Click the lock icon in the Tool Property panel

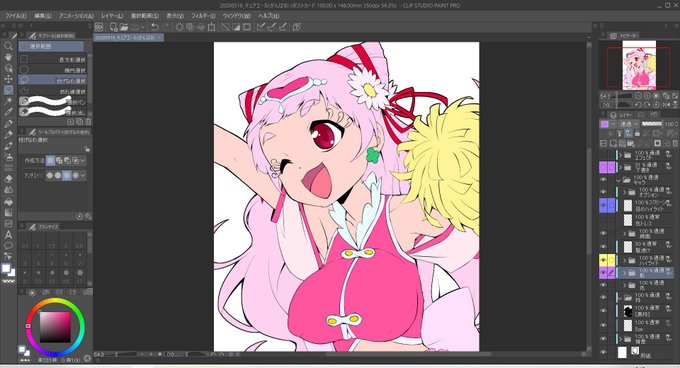[x=87, y=149]
